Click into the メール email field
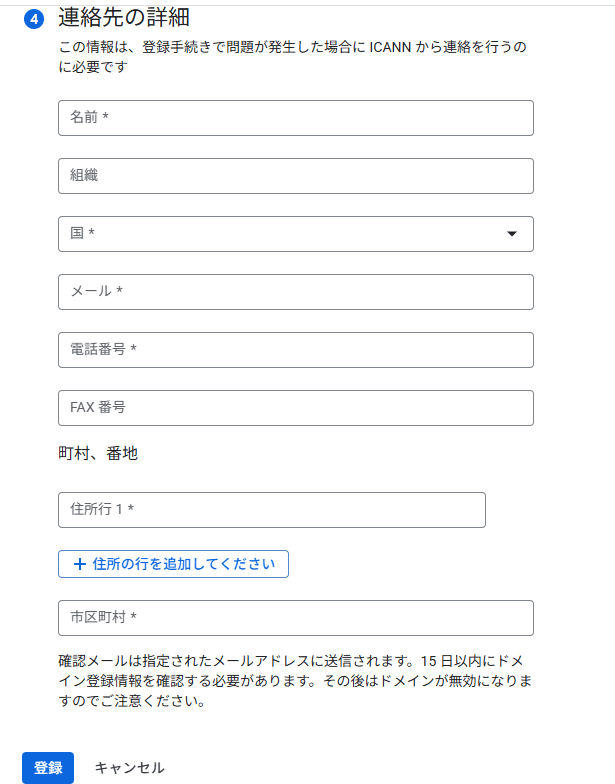This screenshot has height=784, width=615. pyautogui.click(x=296, y=292)
